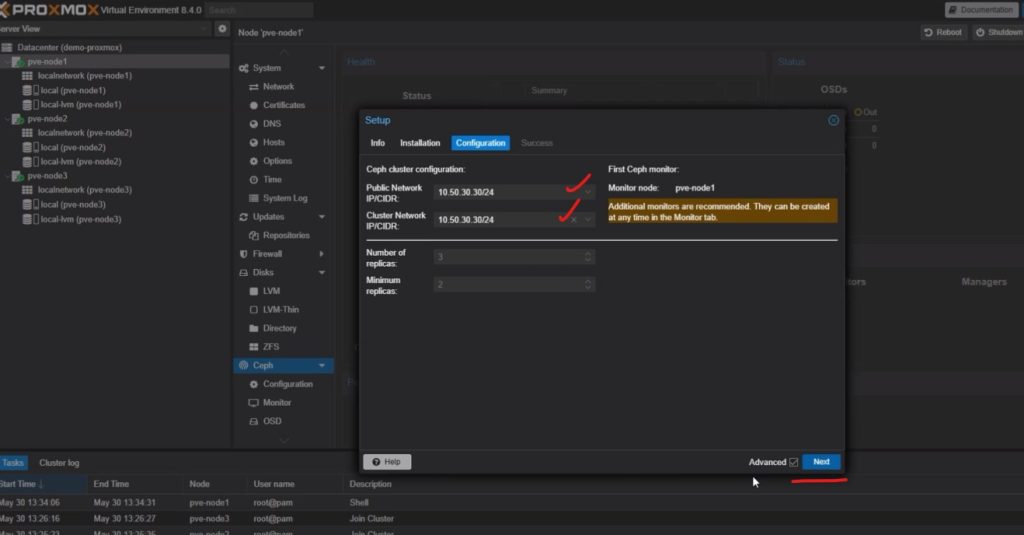Click the Ceph Monitor screen icon

point(253,403)
